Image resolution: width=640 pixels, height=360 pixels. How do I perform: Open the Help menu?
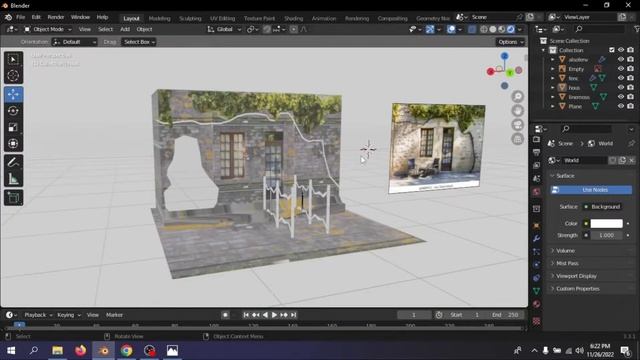tap(102, 17)
